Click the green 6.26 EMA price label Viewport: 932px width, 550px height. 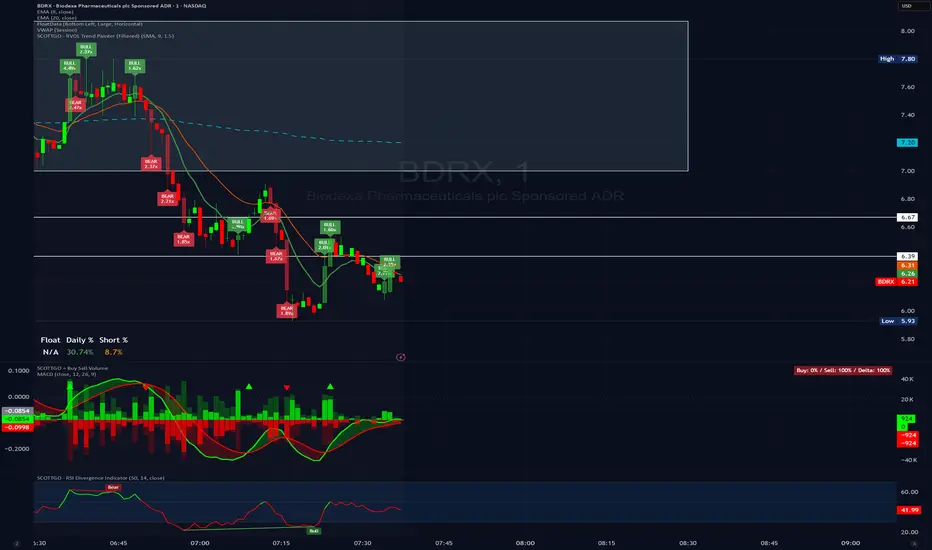[907, 274]
